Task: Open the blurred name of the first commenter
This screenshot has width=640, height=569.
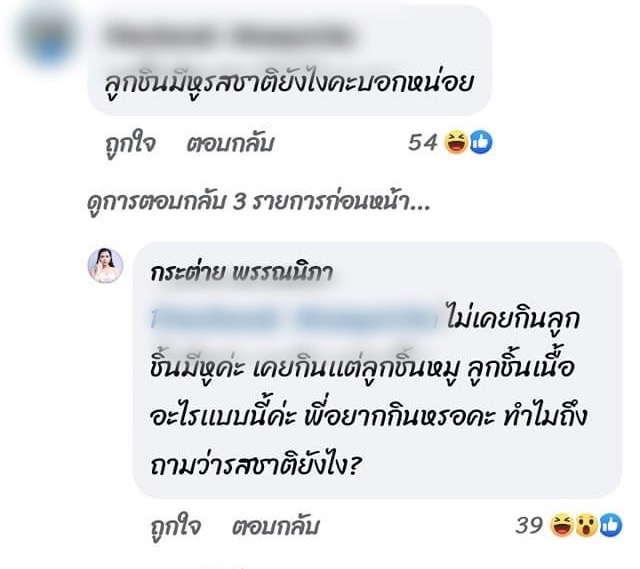Action: 231,35
